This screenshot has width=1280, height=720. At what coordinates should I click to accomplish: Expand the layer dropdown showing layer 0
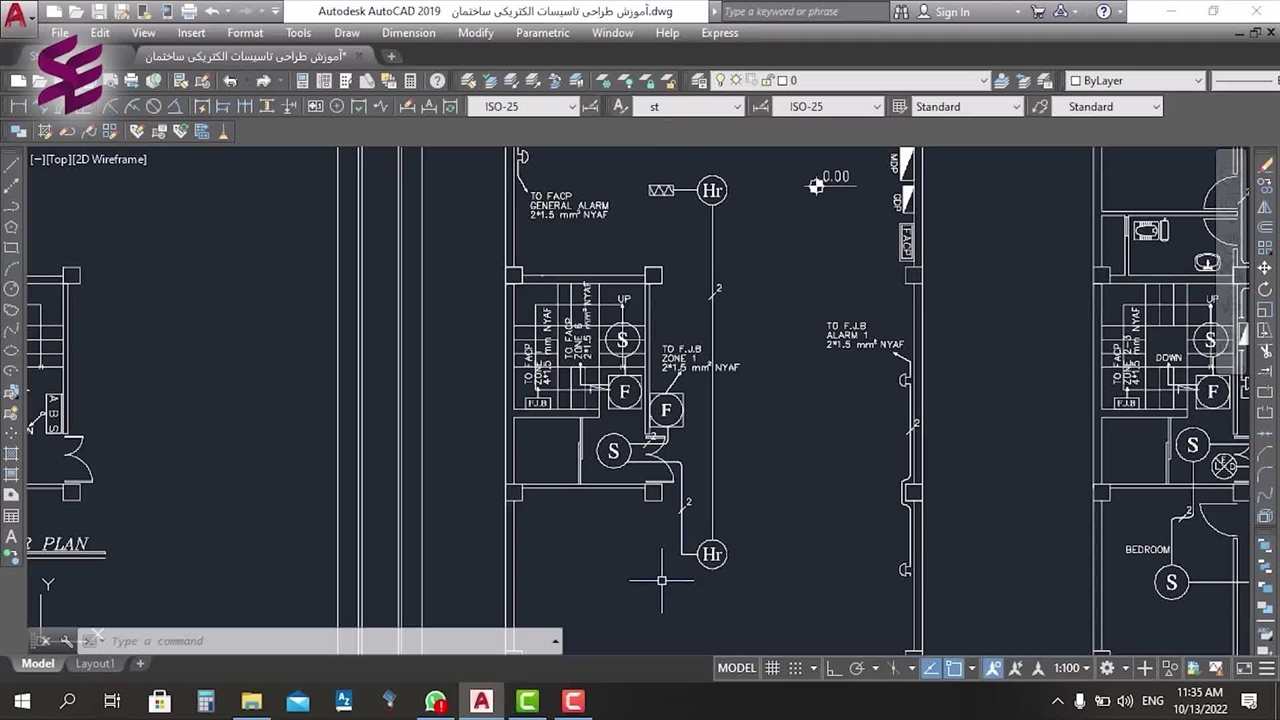[x=982, y=81]
